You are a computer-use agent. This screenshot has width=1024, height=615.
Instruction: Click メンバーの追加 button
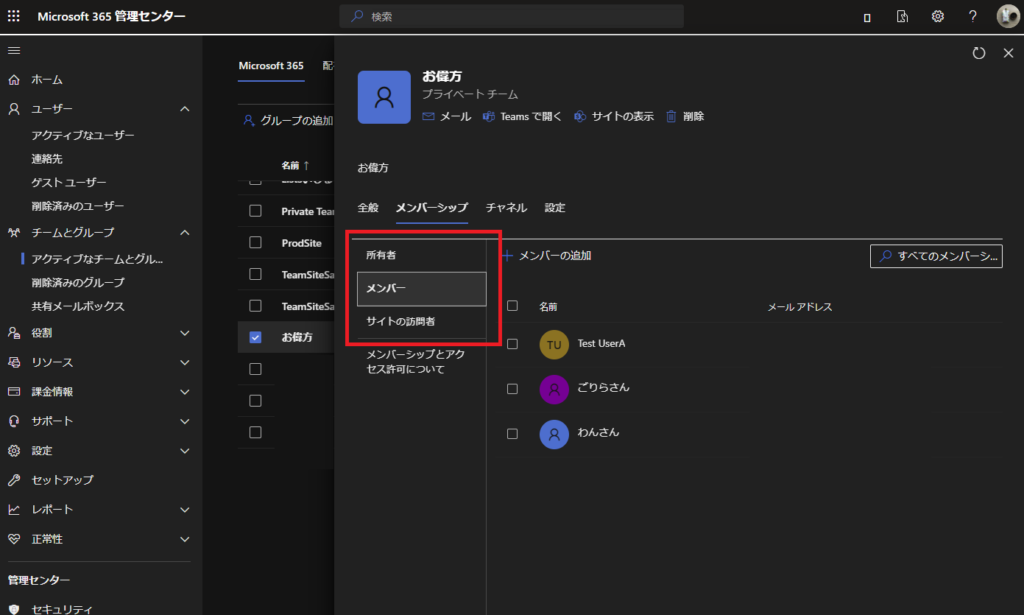click(x=547, y=256)
